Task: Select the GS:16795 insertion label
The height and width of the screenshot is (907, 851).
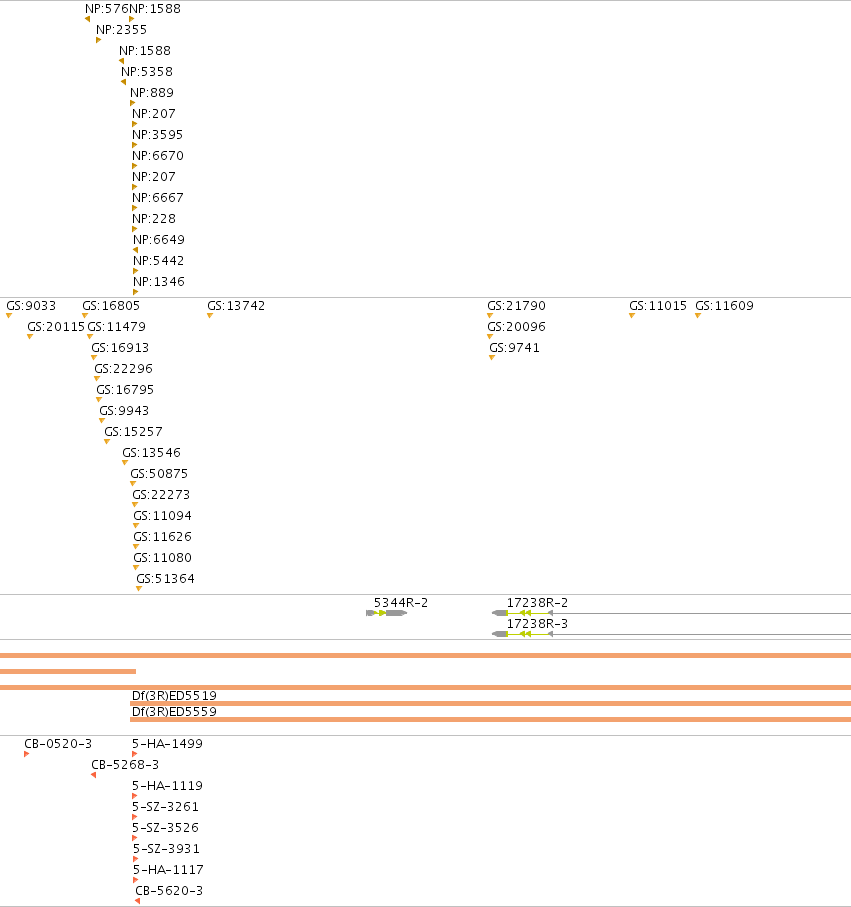Action: click(125, 390)
